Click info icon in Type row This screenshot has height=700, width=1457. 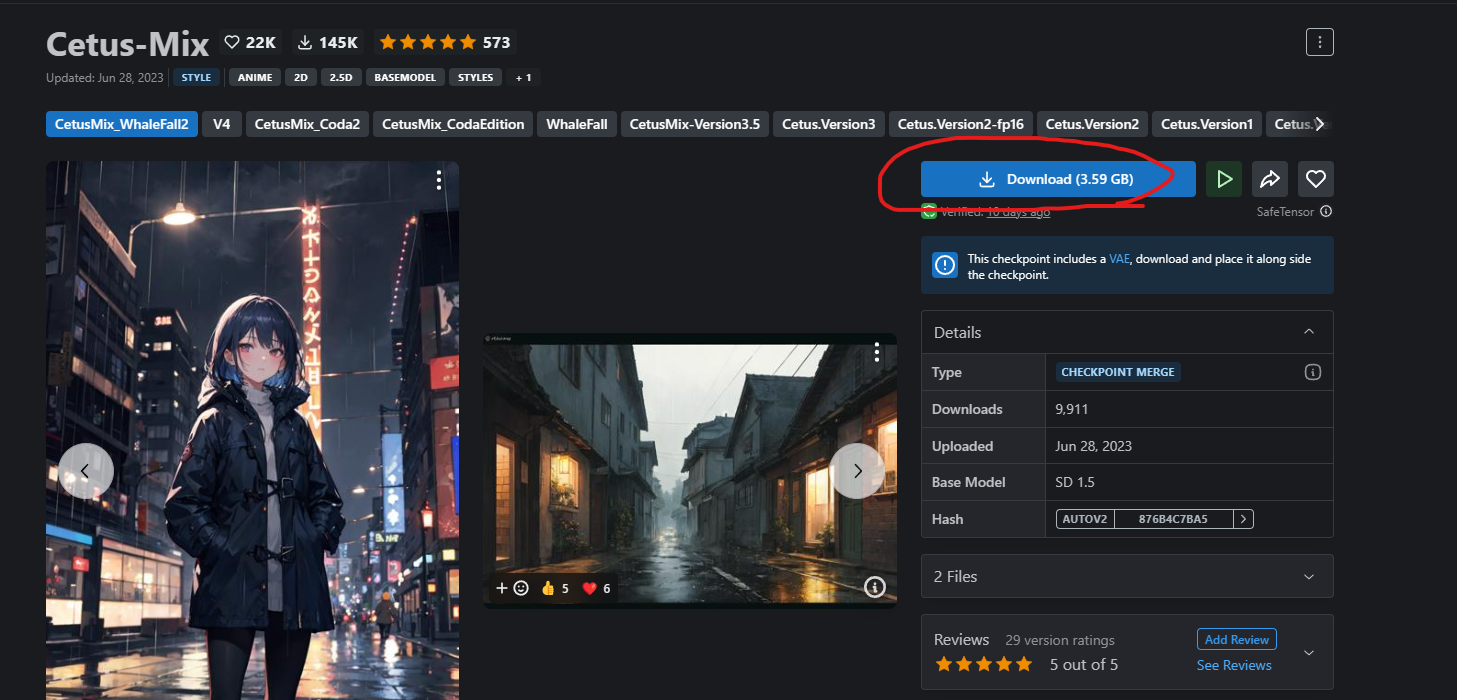point(1313,372)
